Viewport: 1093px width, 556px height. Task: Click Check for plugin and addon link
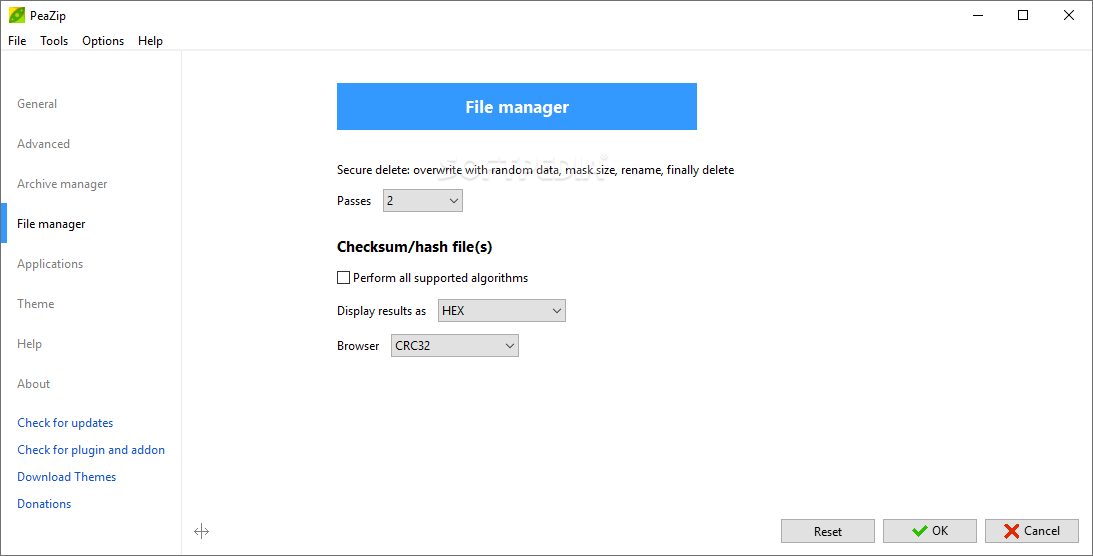(91, 450)
